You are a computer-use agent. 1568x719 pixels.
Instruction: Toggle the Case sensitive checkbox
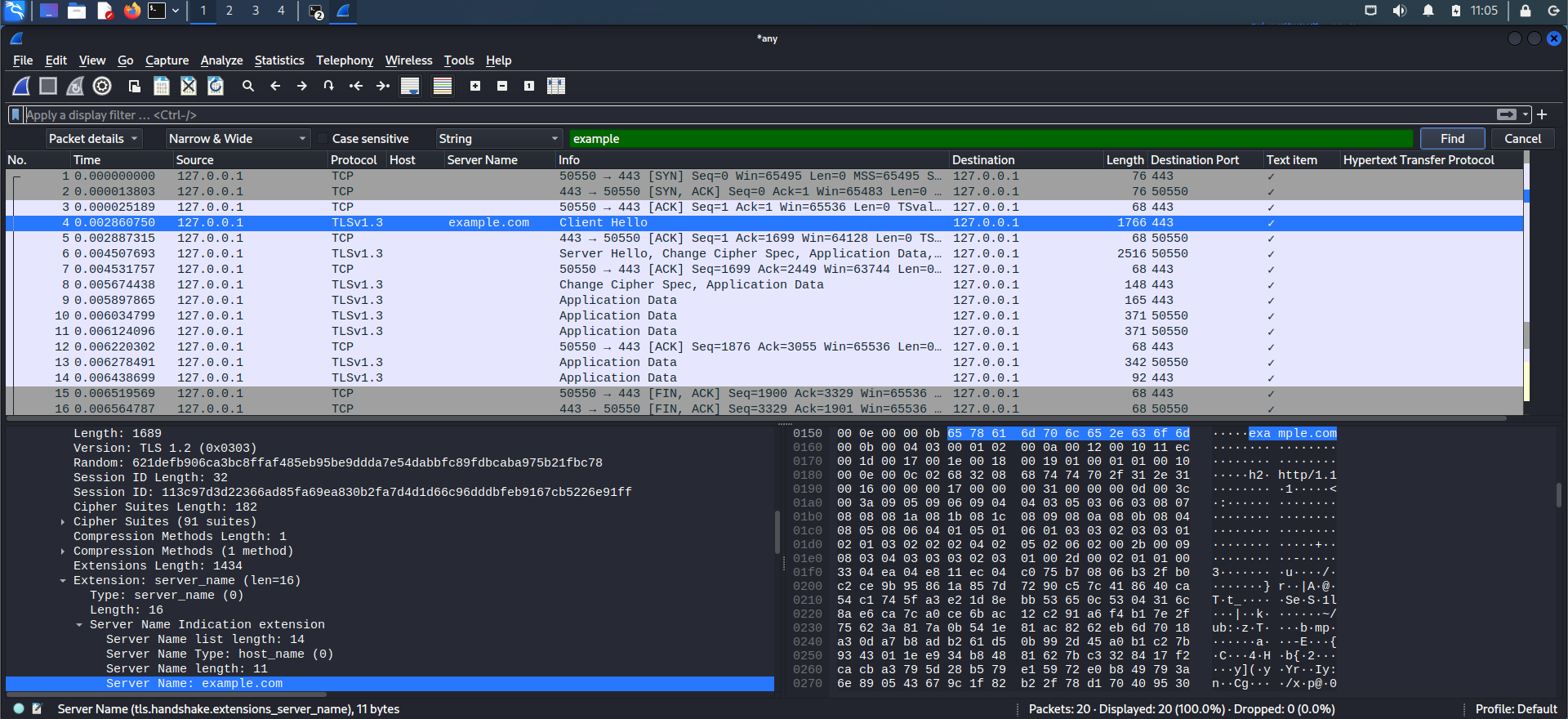(x=323, y=139)
